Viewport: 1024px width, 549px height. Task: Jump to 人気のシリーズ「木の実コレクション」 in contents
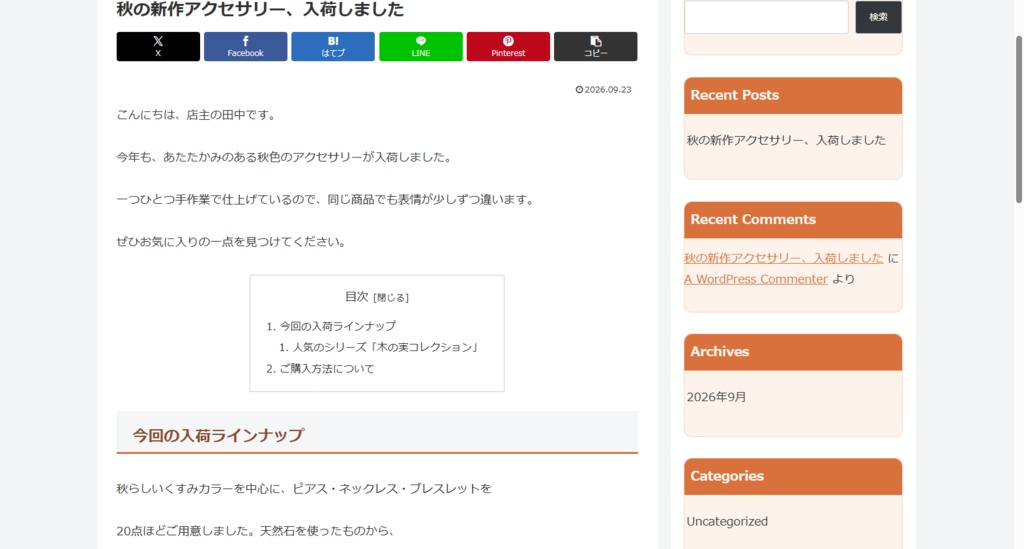point(385,347)
